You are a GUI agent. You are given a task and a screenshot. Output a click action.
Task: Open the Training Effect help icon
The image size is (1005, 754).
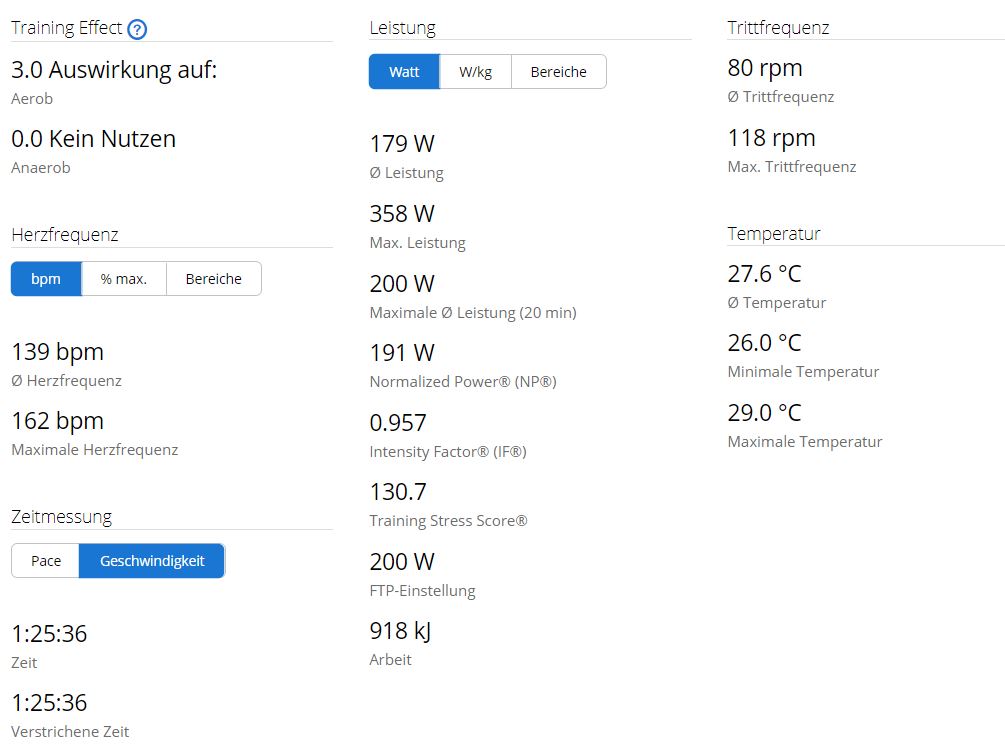click(138, 29)
